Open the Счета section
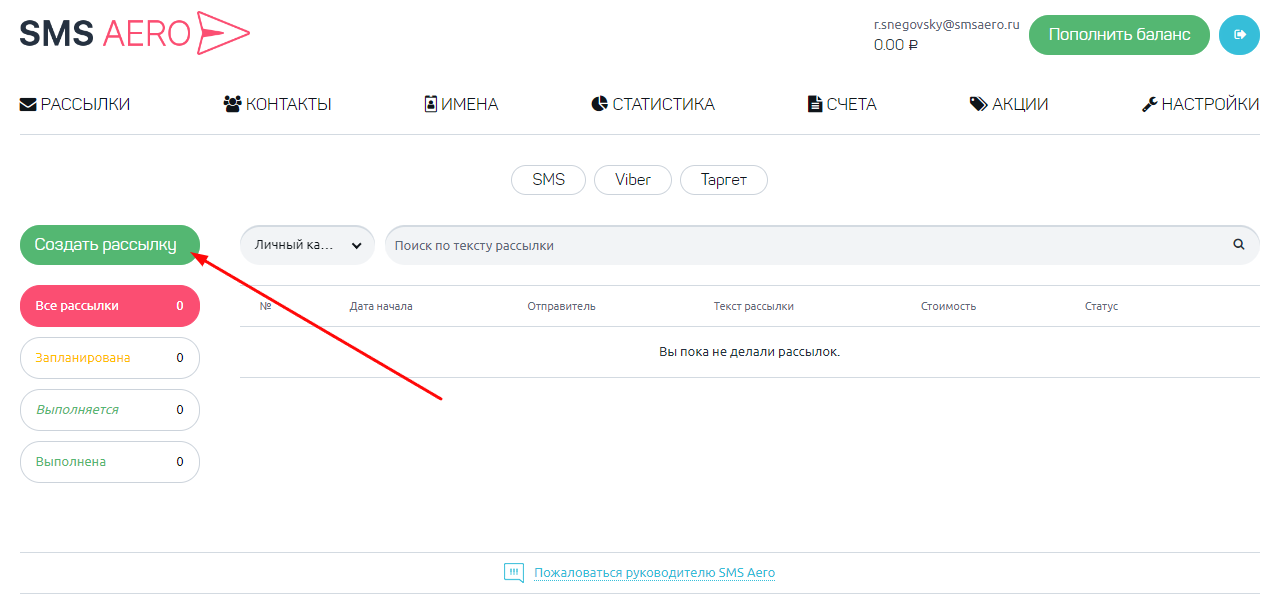 coord(842,104)
